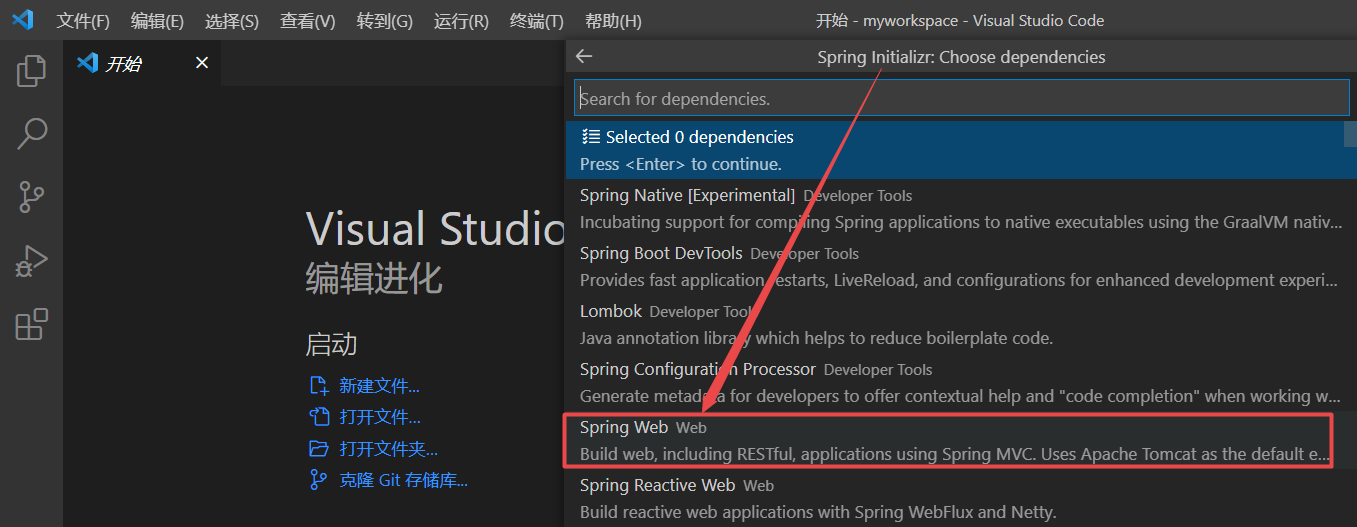The height and width of the screenshot is (527, 1357).
Task: Click the git icon beside 克隆 Git 存储库
Action: coord(318,479)
